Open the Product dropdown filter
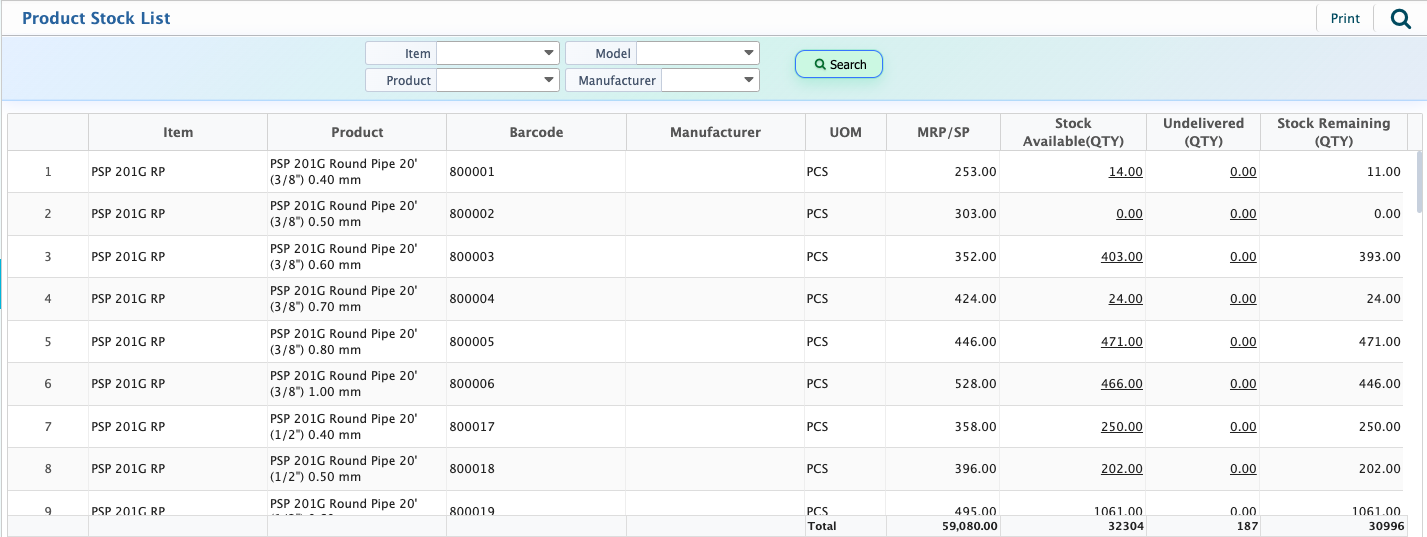The width and height of the screenshot is (1427, 537). point(497,80)
